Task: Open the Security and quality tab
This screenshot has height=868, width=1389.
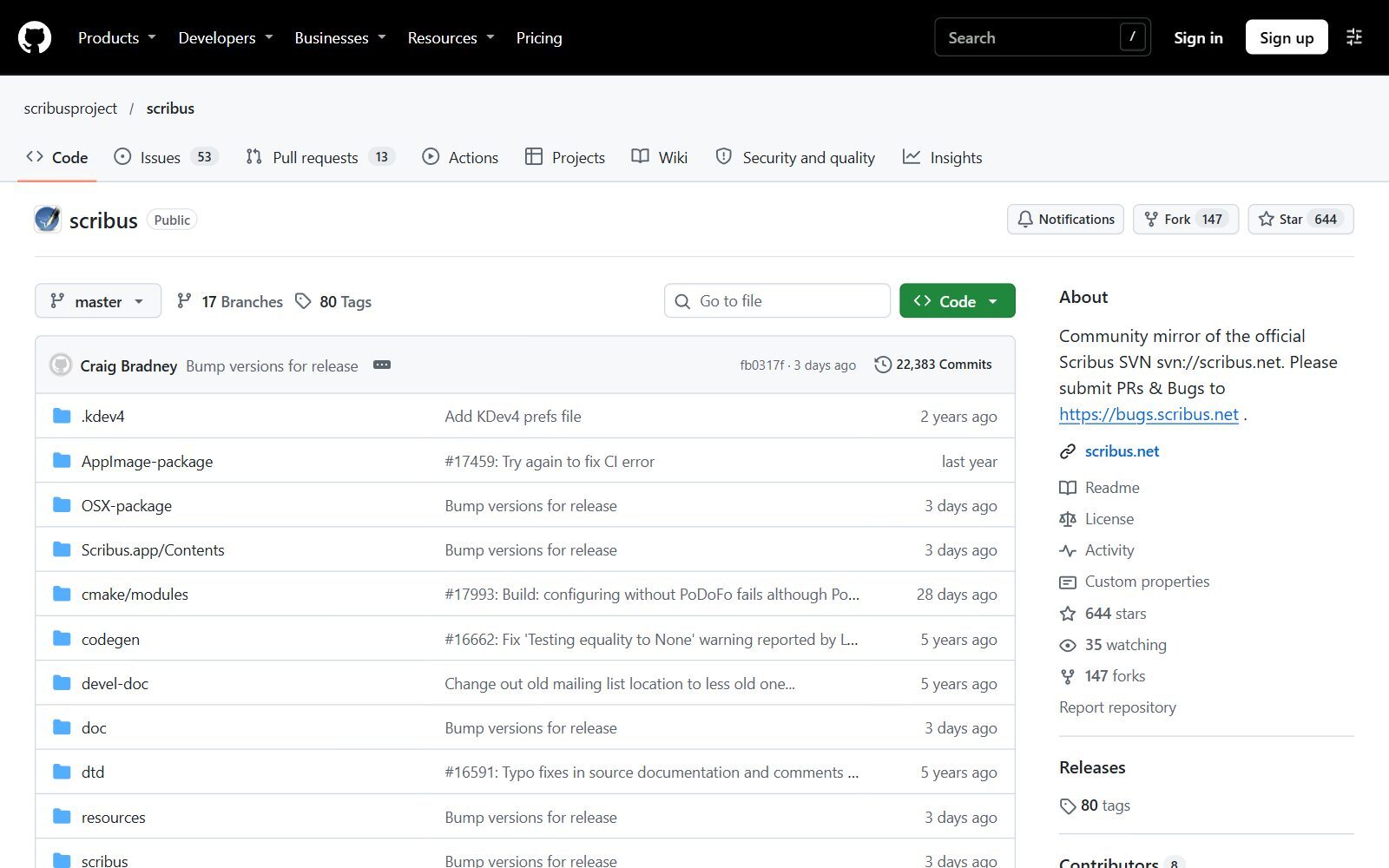Action: (795, 157)
